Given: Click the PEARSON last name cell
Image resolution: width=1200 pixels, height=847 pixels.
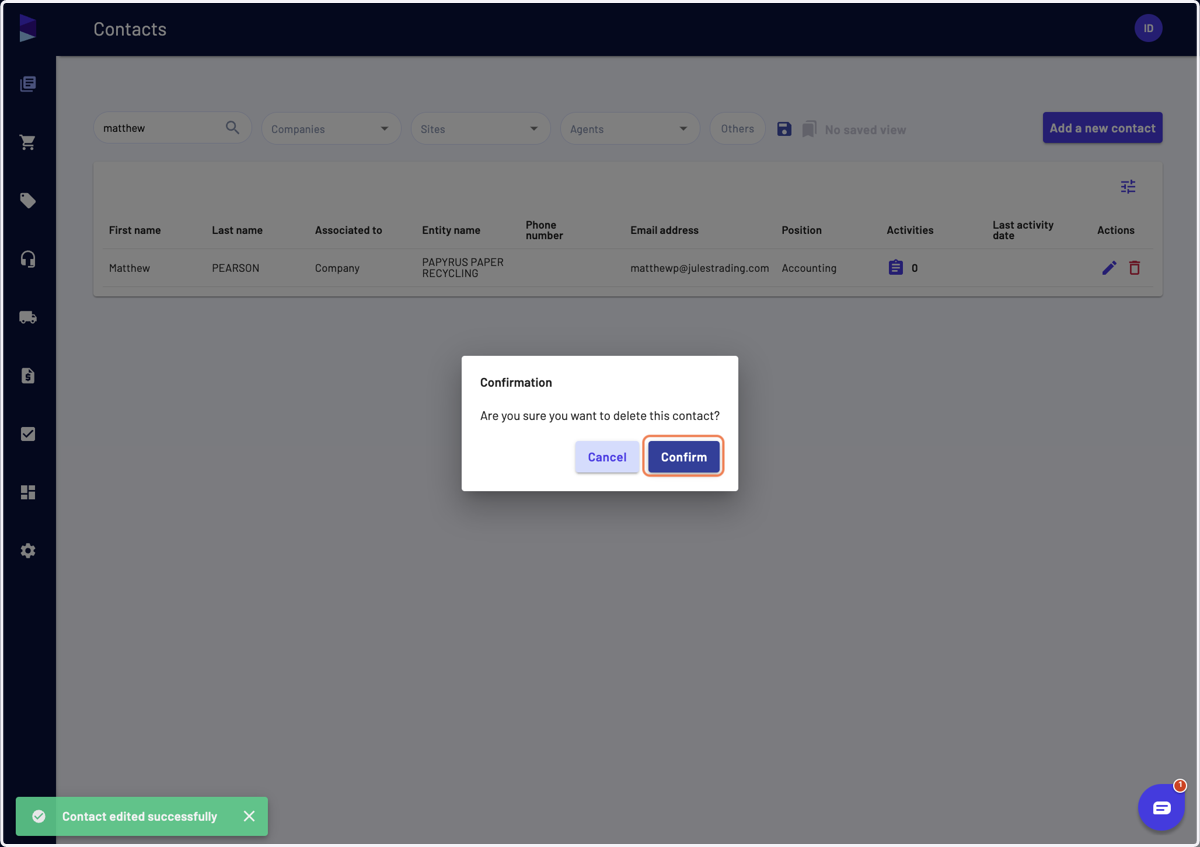Looking at the screenshot, I should coord(236,268).
